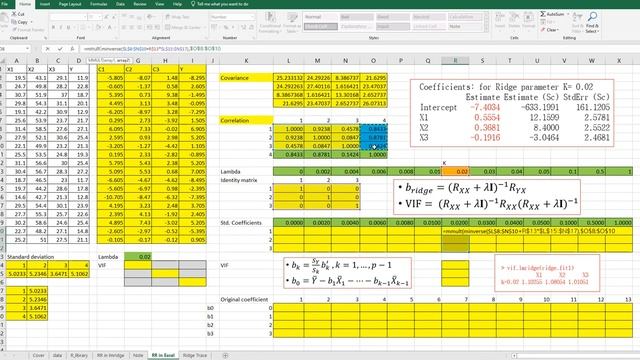Click the AutoSum sigma button
The height and width of the screenshot is (360, 640).
tap(552, 14)
